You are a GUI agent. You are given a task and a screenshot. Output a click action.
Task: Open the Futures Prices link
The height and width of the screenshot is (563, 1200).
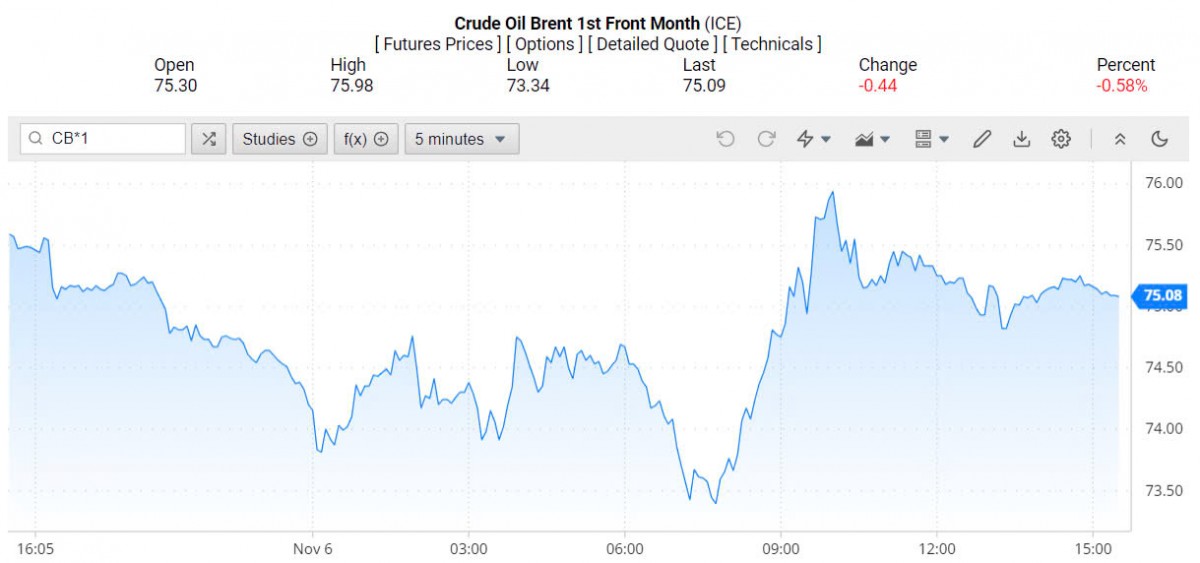[x=437, y=44]
